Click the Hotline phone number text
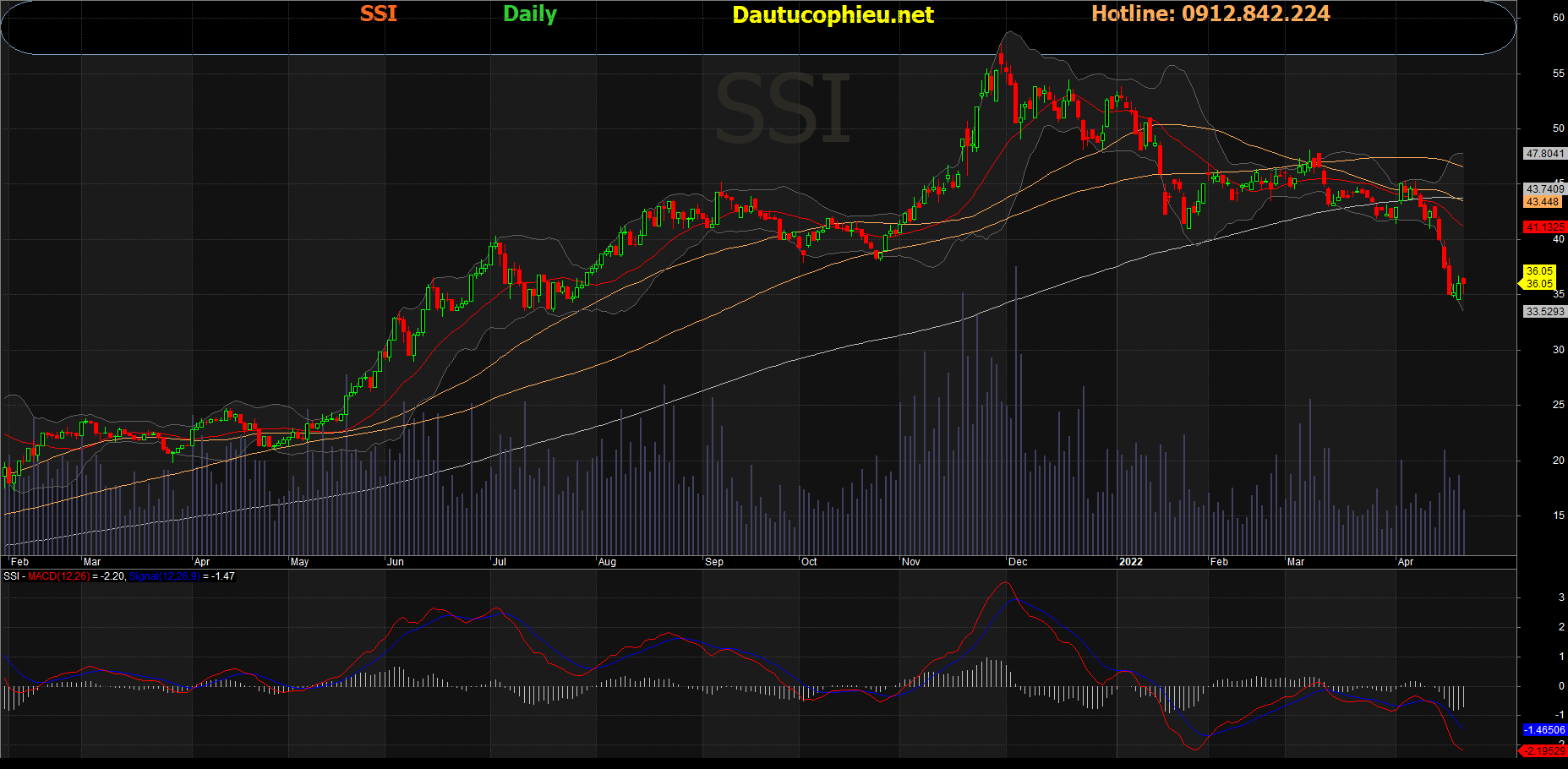 tap(1210, 14)
